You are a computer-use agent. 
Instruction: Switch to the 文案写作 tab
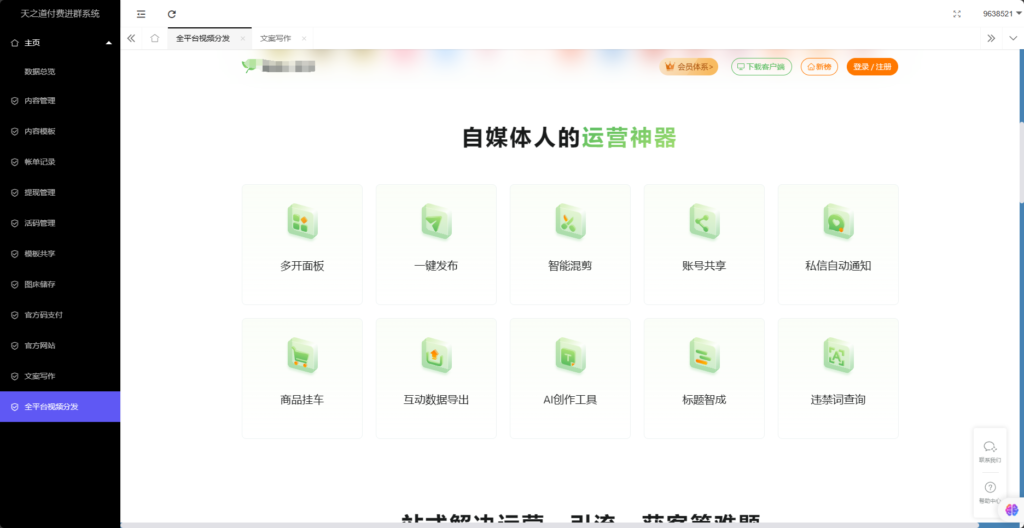(x=276, y=38)
